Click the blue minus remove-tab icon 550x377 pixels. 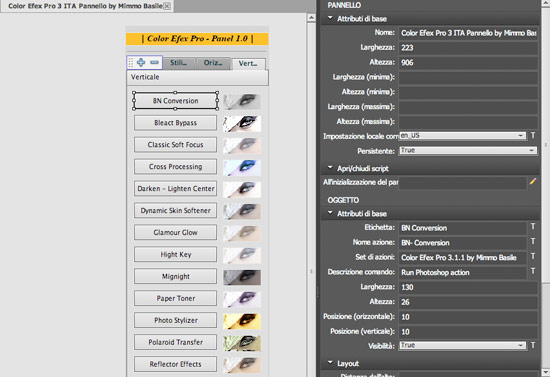coord(154,62)
